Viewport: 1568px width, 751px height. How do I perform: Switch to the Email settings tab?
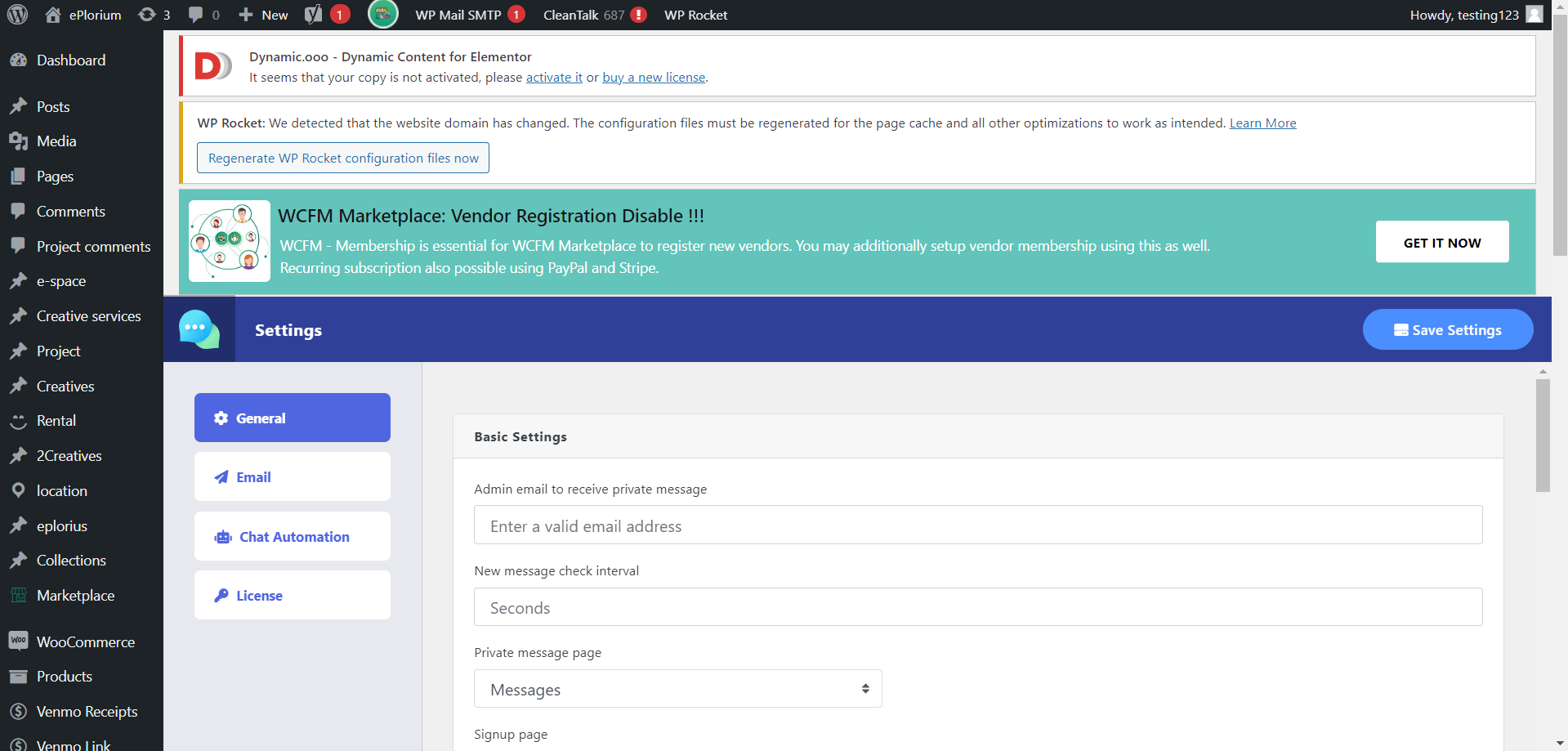click(293, 476)
